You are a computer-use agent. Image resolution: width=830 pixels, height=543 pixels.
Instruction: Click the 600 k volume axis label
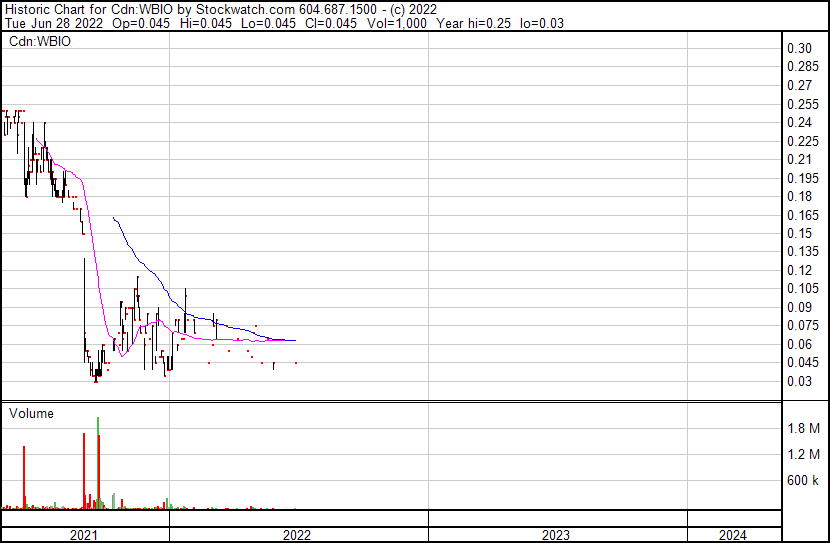803,481
